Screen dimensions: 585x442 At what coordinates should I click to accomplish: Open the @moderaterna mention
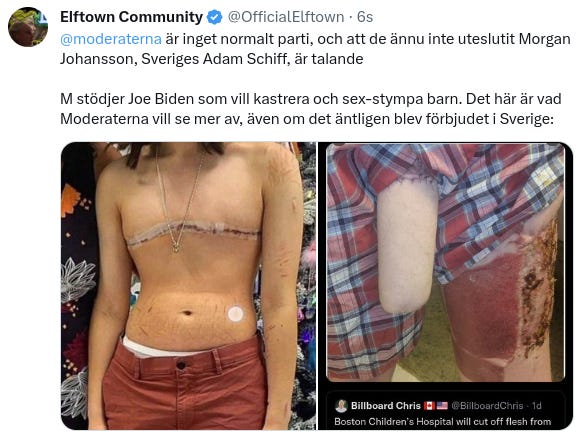(111, 39)
